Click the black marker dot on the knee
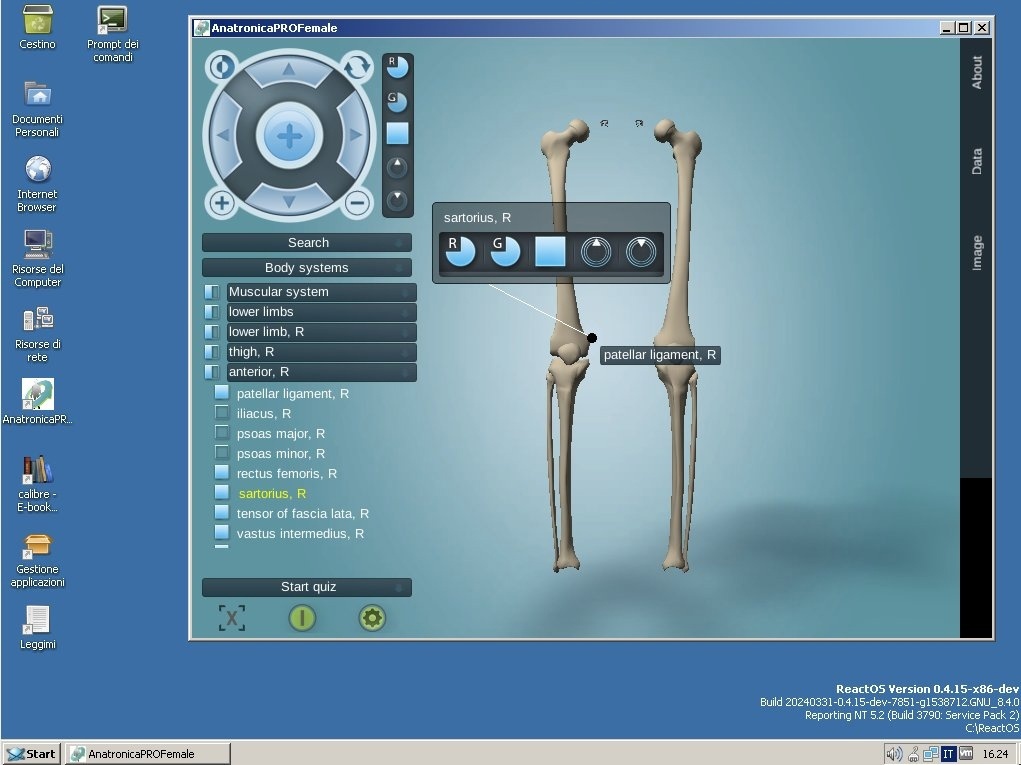The image size is (1021, 765). pos(592,338)
